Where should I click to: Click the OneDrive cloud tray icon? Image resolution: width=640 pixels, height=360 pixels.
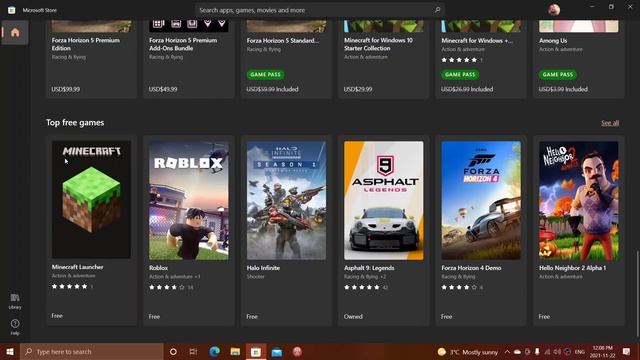click(517, 352)
